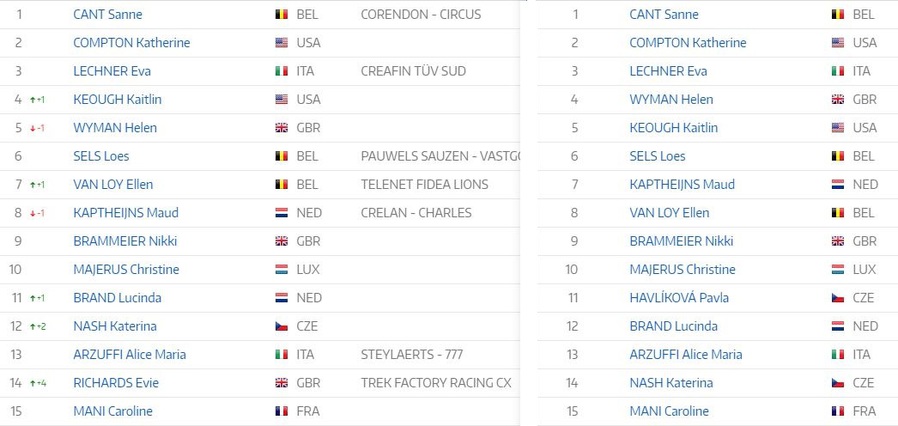Click the green up arrow beside RICHARDS Evie

(x=33, y=383)
